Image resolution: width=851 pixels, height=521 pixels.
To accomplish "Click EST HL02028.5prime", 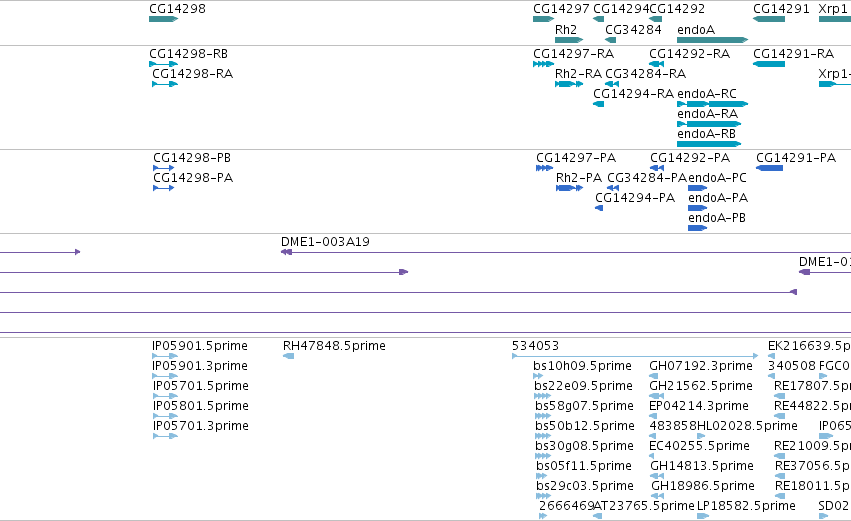I will coord(747,427).
